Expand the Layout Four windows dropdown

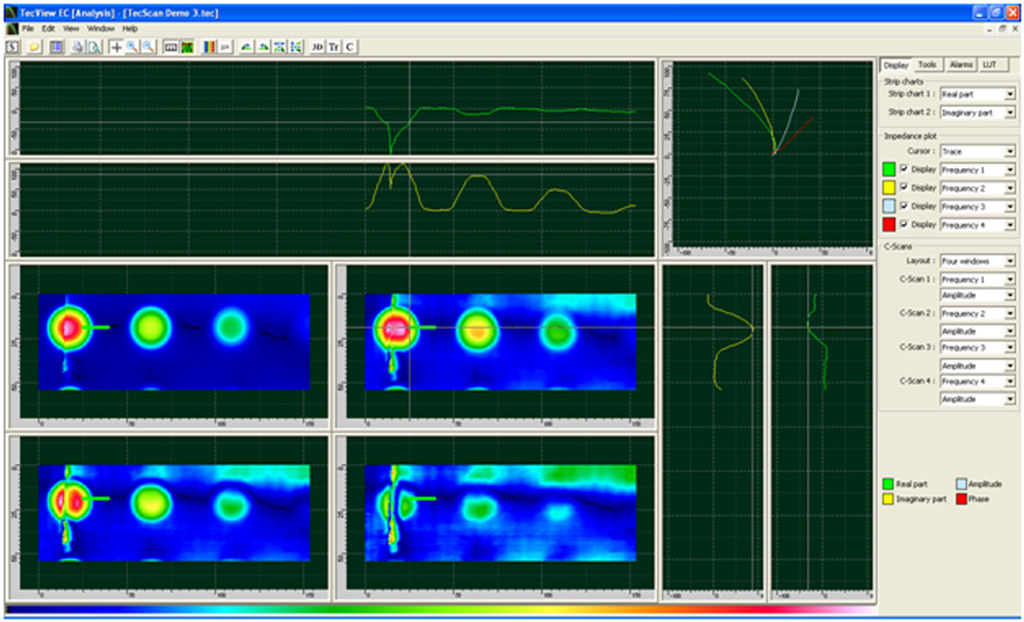tap(978, 261)
